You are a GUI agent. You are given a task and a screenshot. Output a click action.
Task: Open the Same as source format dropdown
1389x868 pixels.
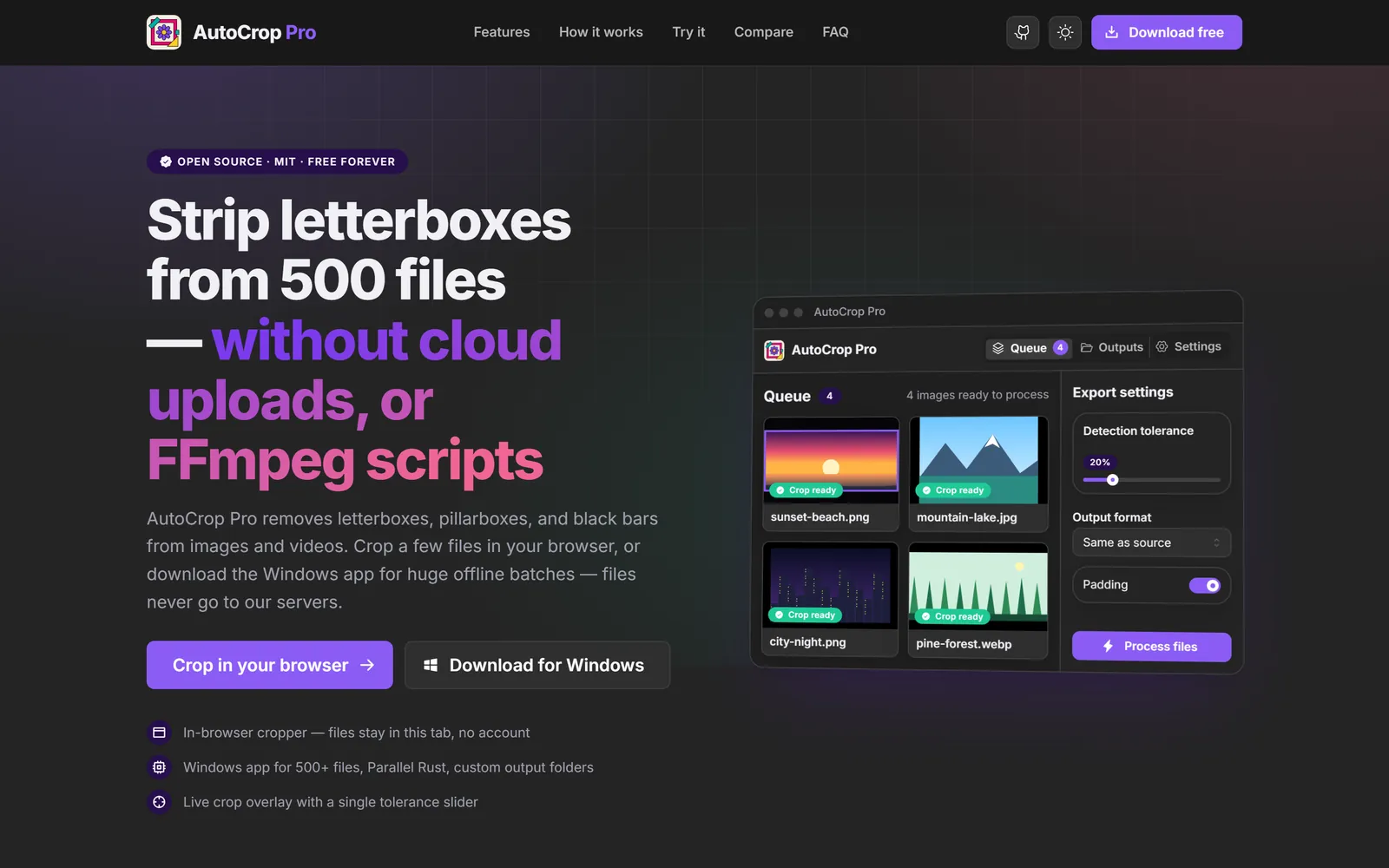[1151, 542]
